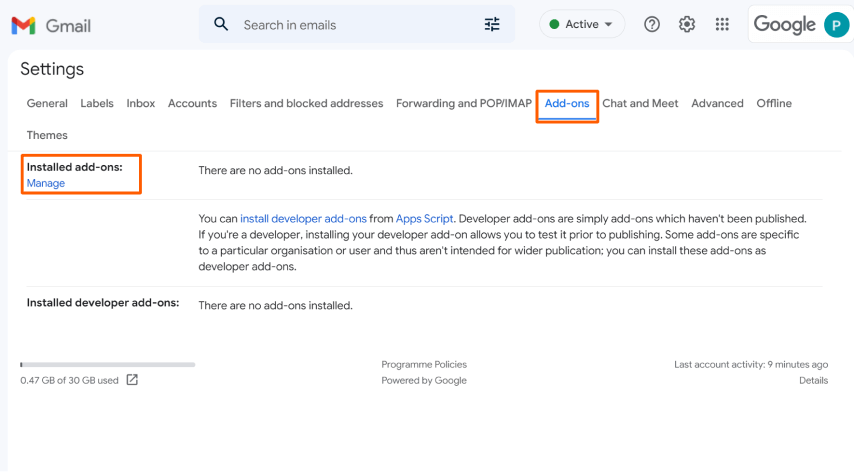Open the Google apps grid icon
The height and width of the screenshot is (472, 854).
722,24
